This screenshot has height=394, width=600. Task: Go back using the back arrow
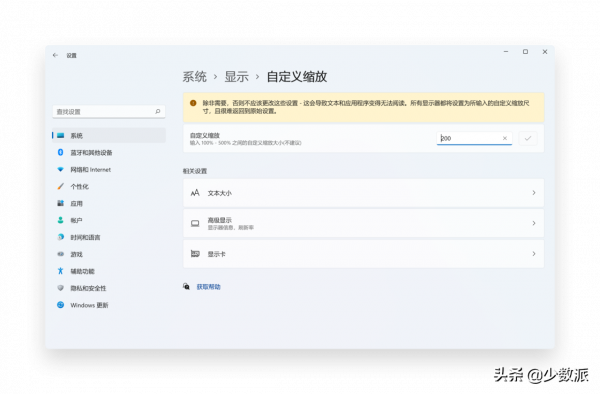[x=55, y=55]
